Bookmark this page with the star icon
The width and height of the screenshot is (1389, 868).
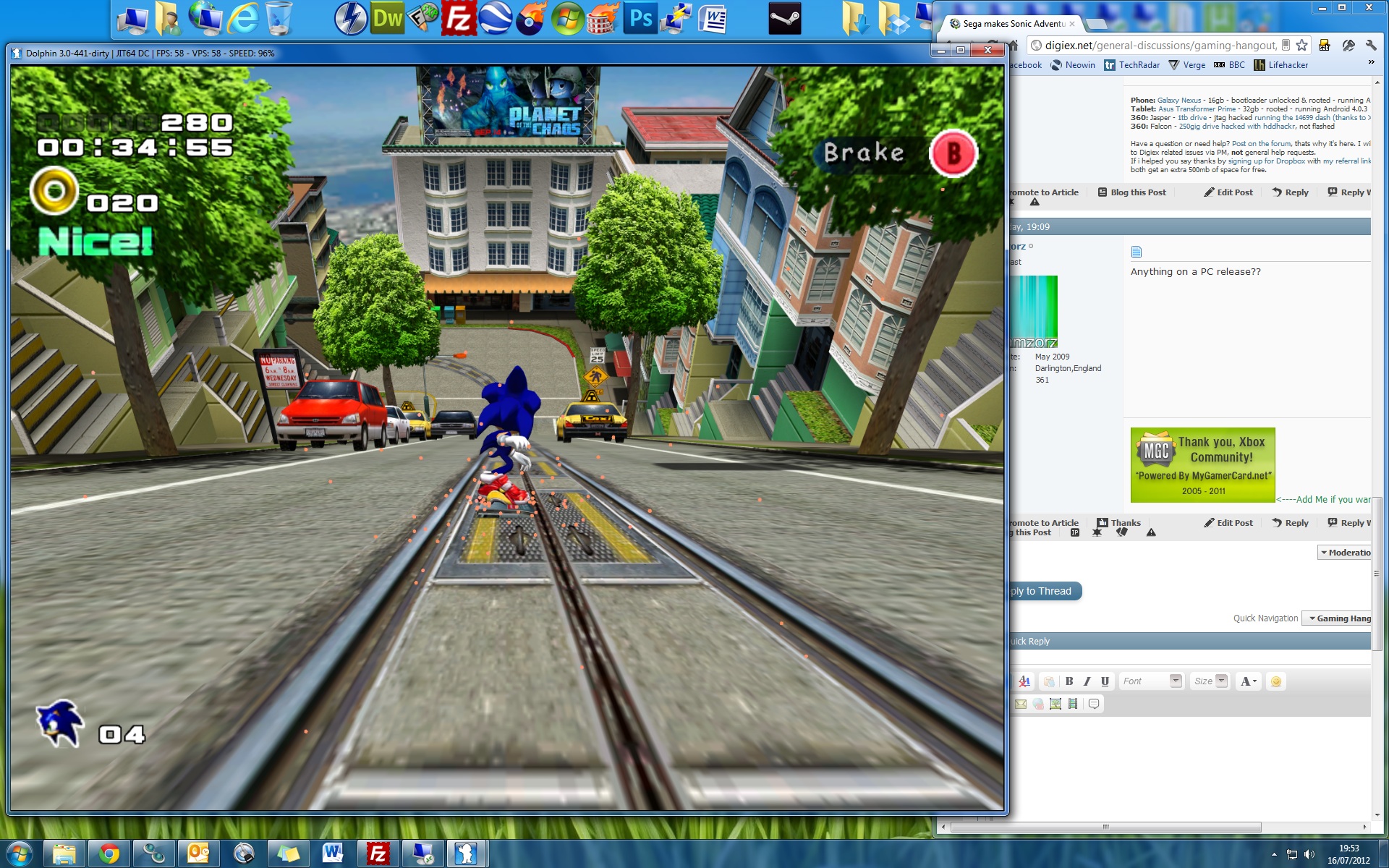pyautogui.click(x=1302, y=45)
